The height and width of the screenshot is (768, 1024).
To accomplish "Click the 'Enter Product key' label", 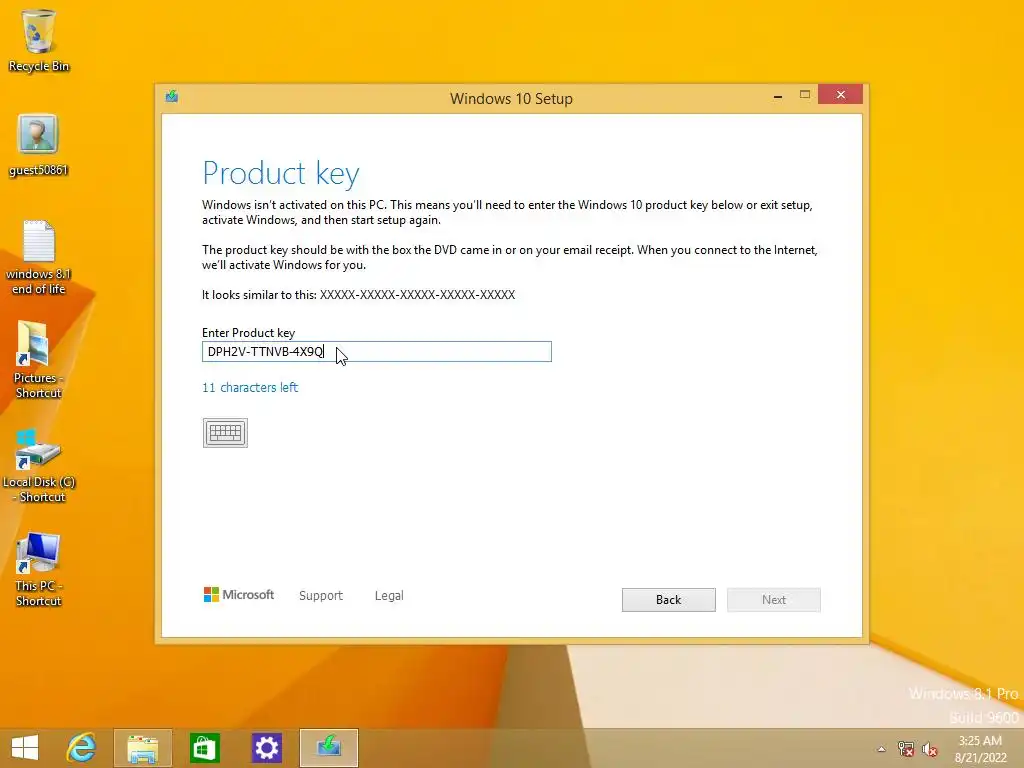I will pyautogui.click(x=248, y=332).
